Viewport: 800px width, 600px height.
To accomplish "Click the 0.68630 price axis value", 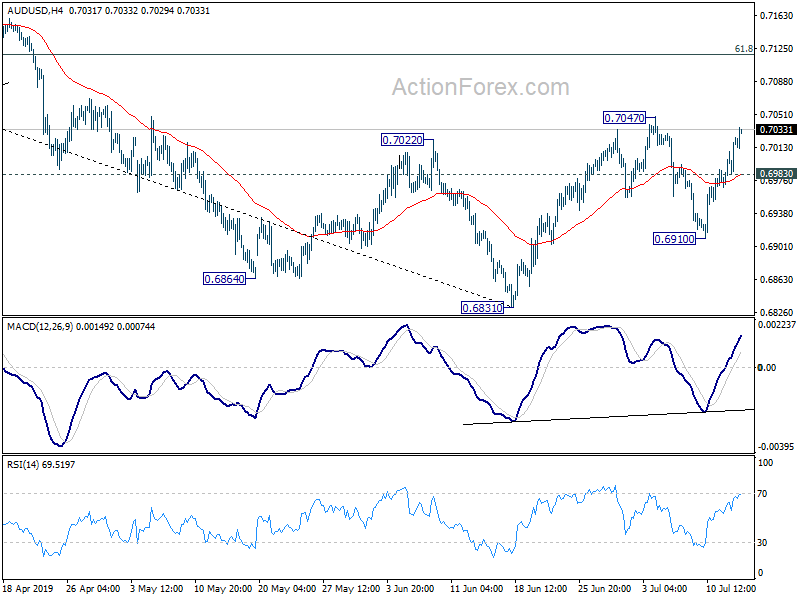I will click(x=777, y=280).
